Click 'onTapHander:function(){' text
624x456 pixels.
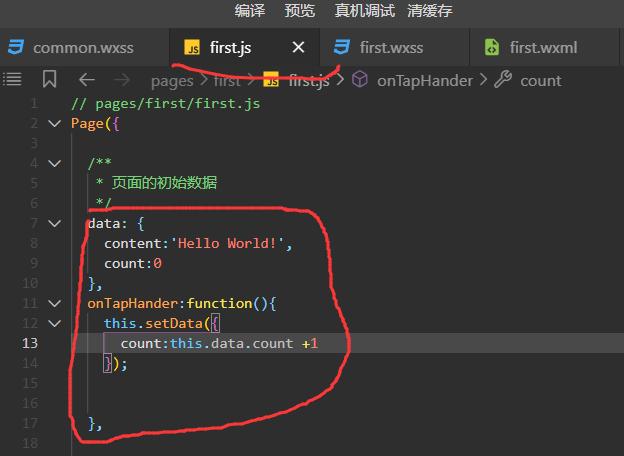tap(182, 304)
